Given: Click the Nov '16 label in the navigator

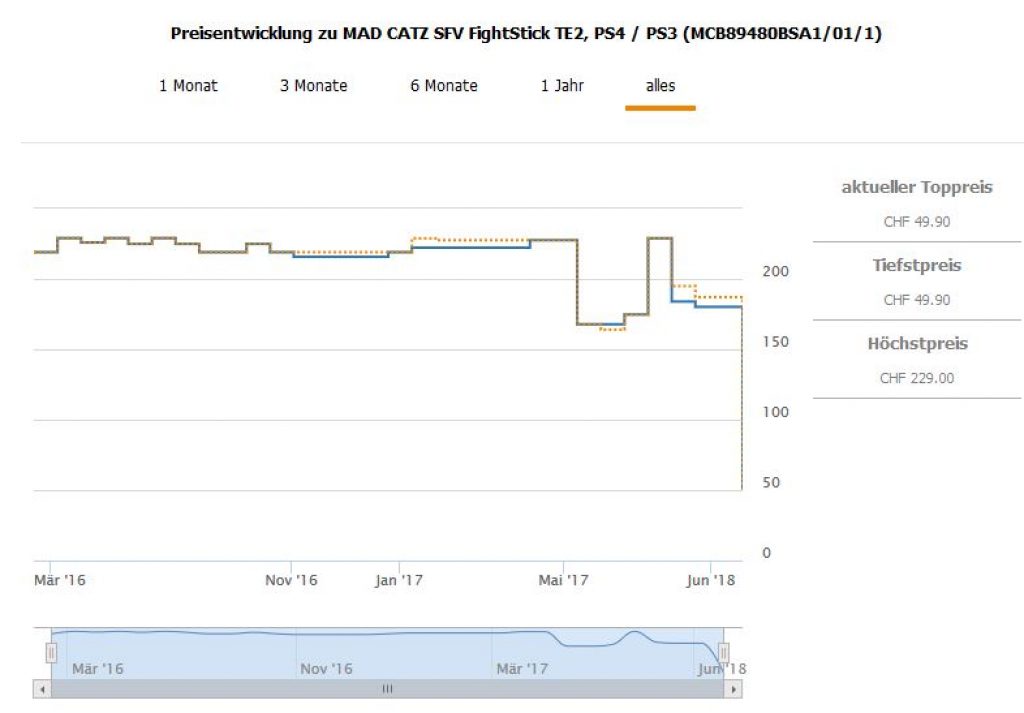Looking at the screenshot, I should [326, 668].
